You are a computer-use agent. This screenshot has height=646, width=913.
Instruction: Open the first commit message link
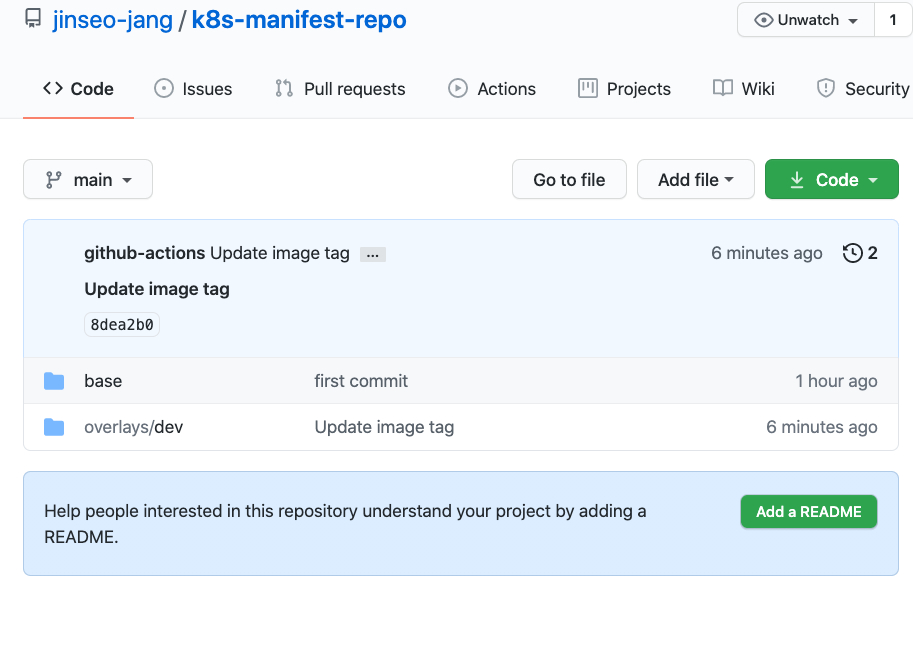[x=361, y=381]
